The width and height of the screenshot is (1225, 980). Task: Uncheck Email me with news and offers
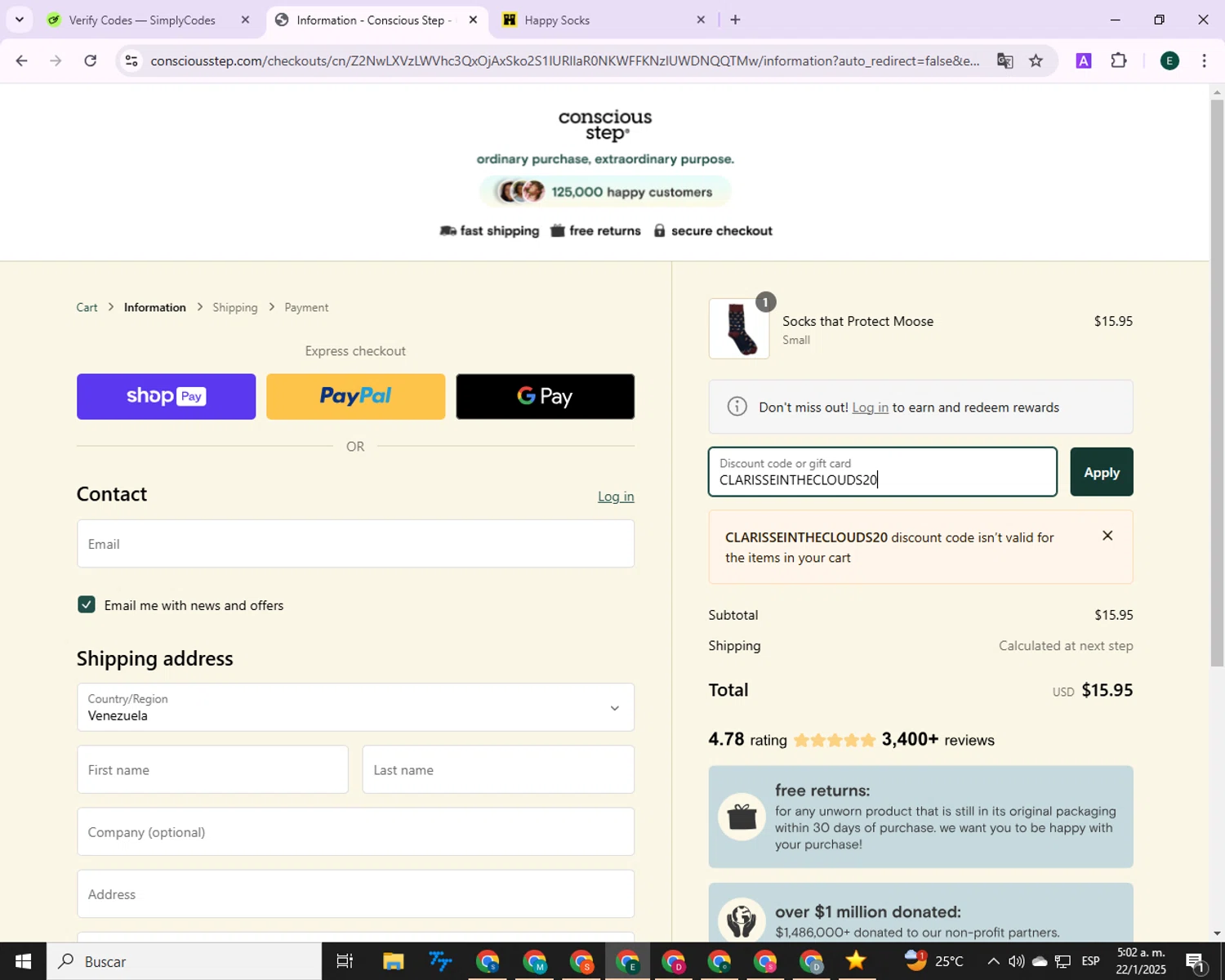click(87, 604)
